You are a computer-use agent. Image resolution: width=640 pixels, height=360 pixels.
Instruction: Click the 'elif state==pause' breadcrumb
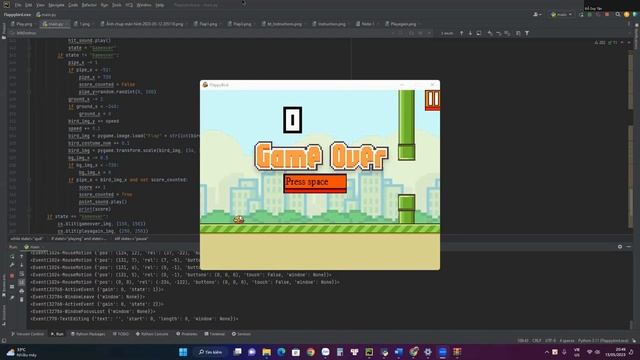(x=131, y=239)
